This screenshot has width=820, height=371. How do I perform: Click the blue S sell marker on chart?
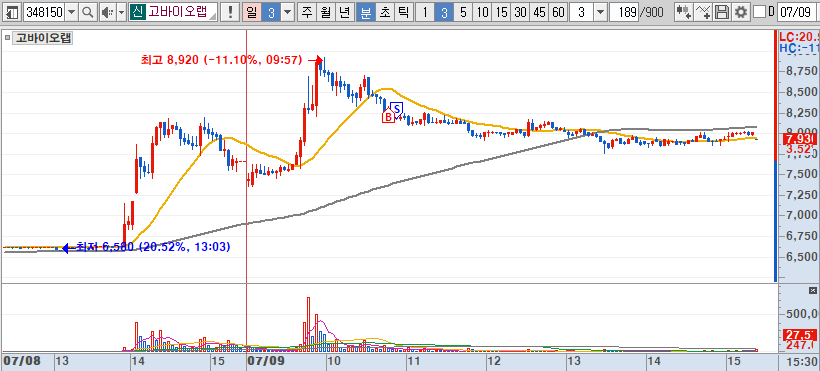397,108
